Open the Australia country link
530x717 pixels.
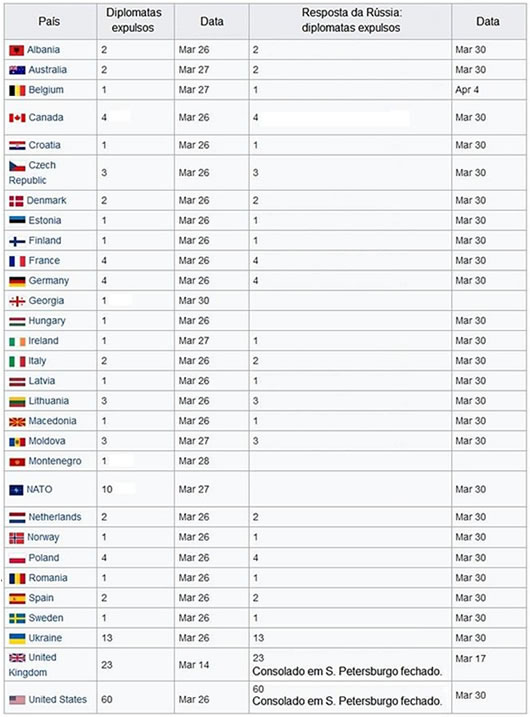[48, 70]
